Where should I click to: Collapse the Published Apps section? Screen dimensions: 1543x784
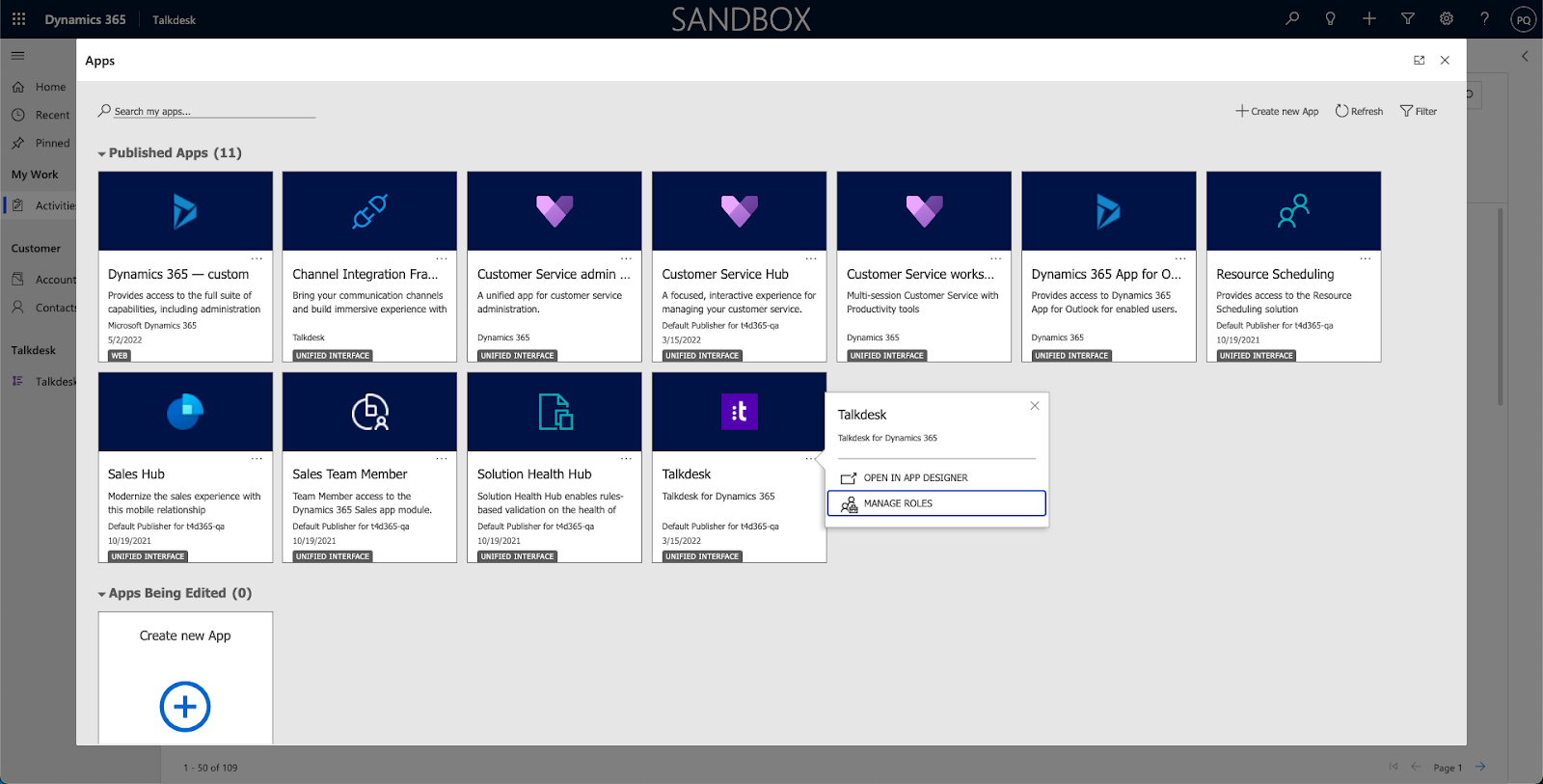[102, 154]
